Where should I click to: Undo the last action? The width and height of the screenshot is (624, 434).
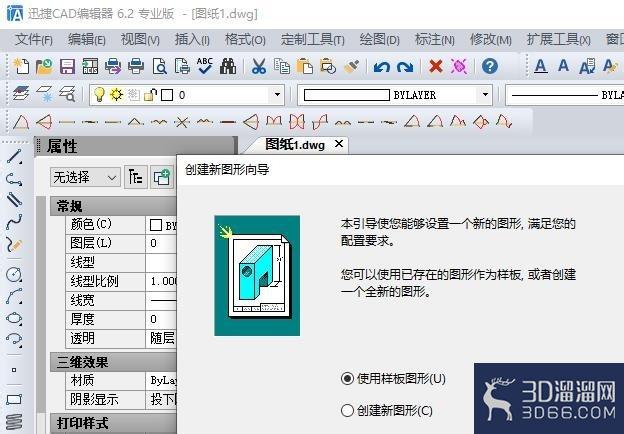(382, 66)
